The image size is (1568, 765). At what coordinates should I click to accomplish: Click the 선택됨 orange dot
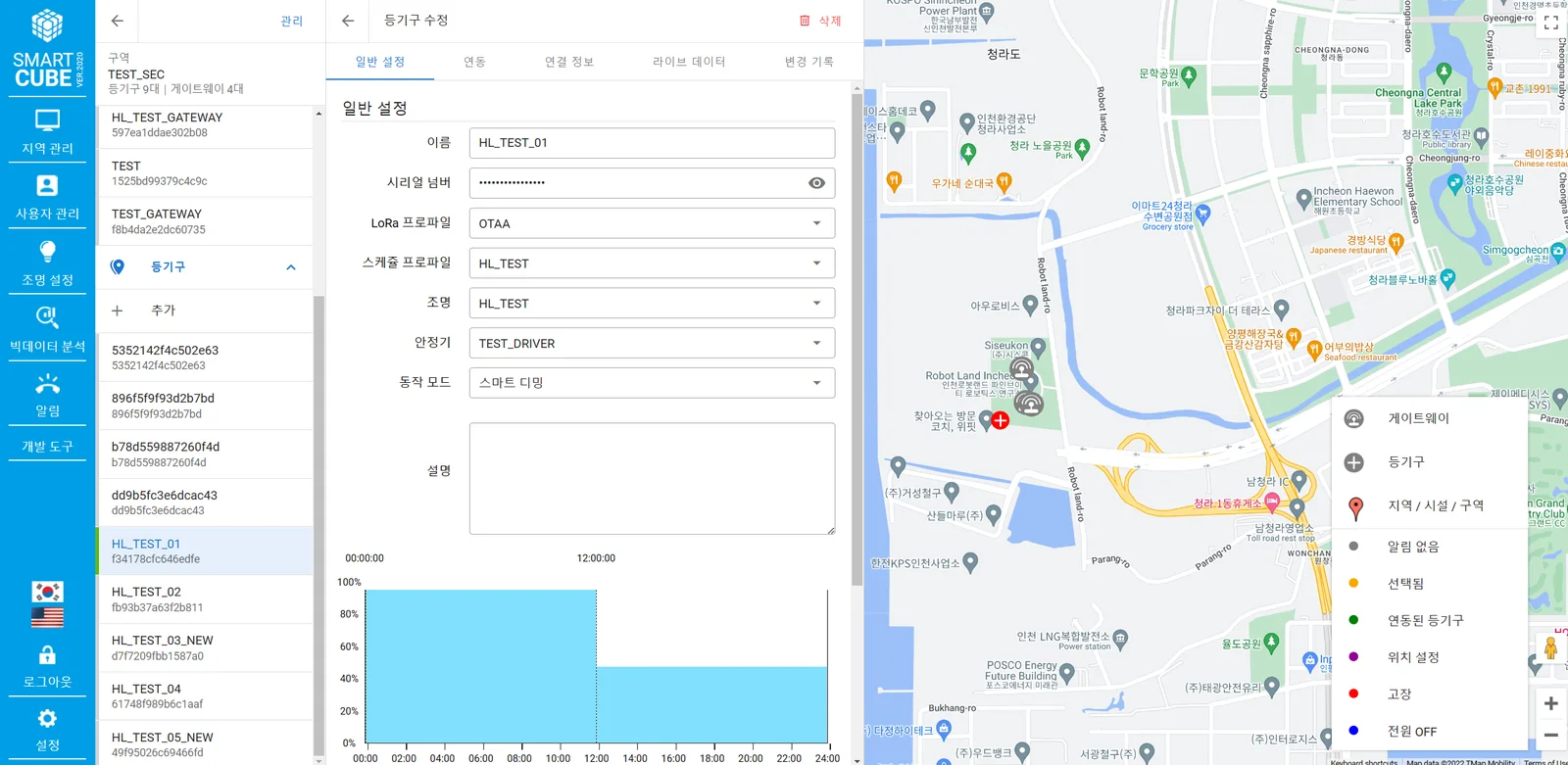tap(1353, 583)
